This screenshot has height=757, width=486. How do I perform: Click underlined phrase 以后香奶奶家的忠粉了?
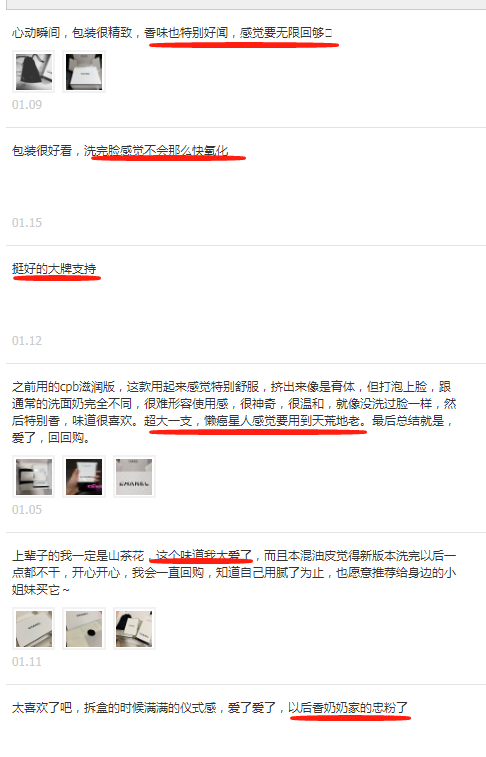(348, 708)
